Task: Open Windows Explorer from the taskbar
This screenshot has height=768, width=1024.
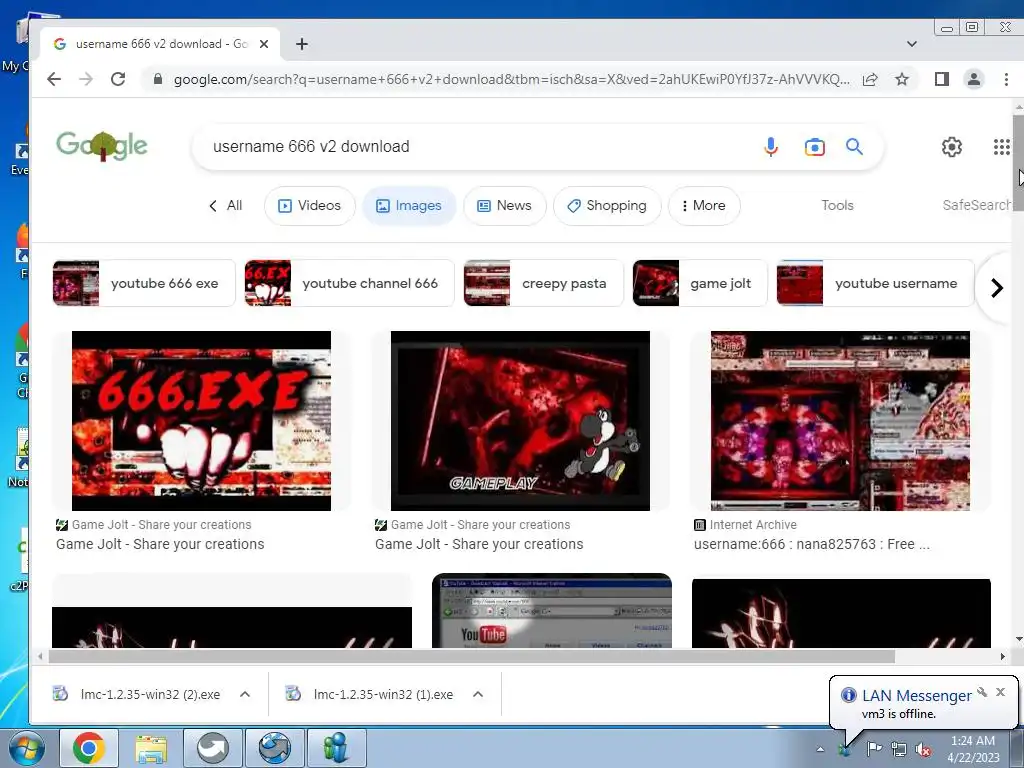Action: pos(151,748)
